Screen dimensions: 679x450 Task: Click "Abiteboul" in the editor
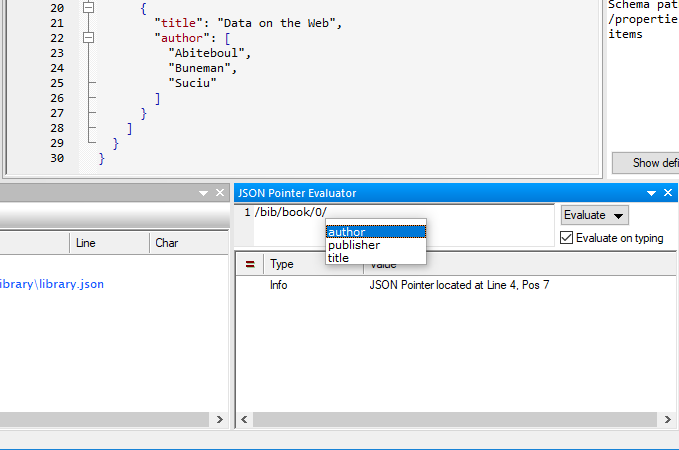point(207,53)
